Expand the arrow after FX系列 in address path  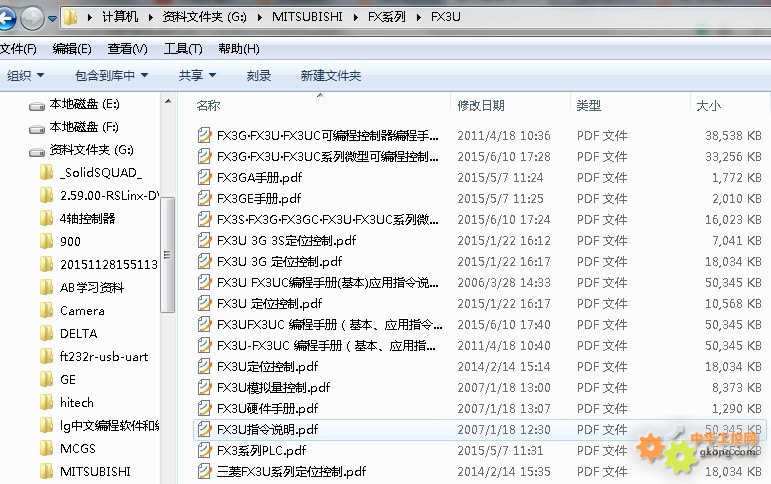418,17
